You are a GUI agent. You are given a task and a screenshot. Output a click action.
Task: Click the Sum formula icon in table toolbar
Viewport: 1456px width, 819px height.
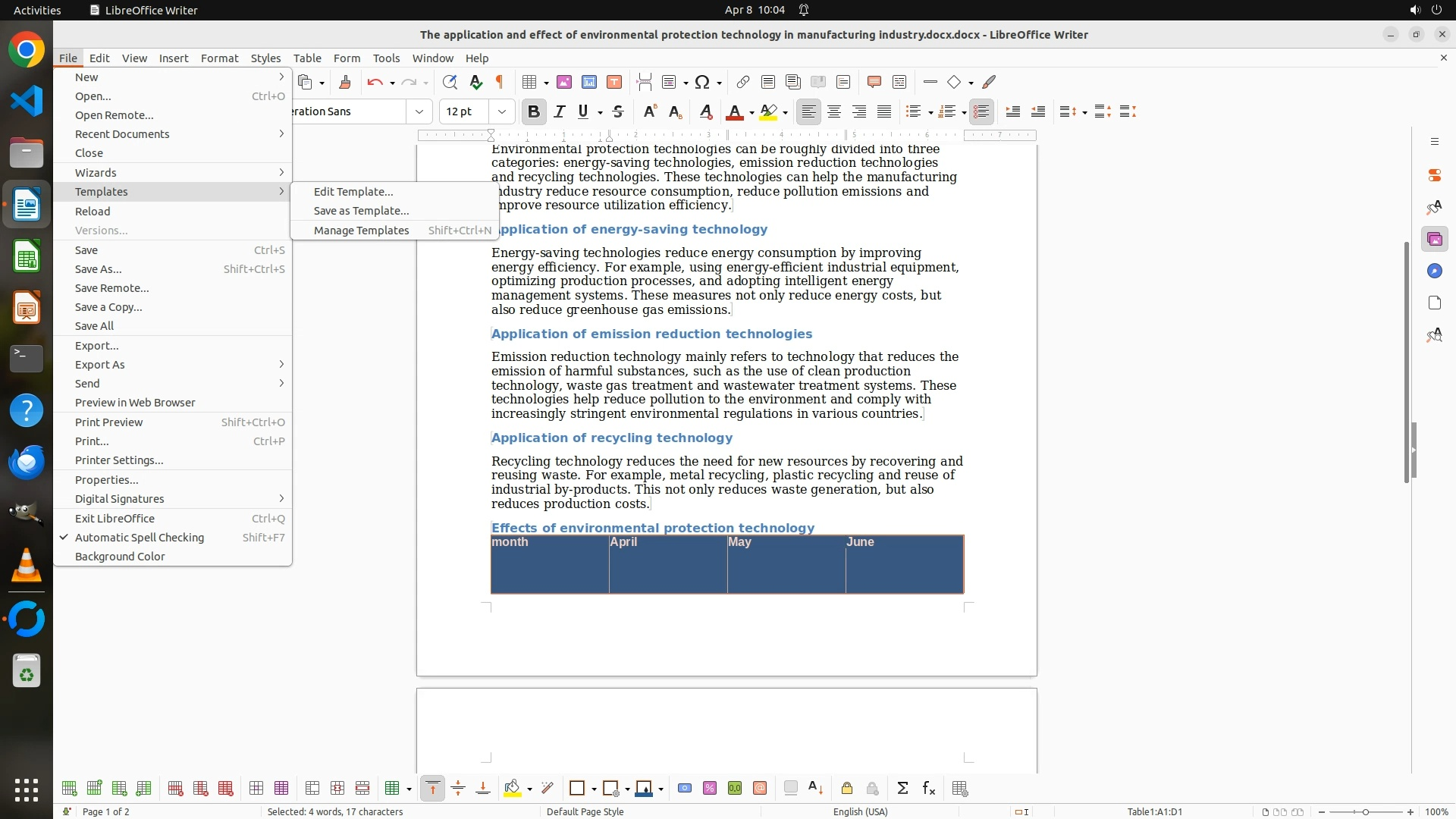[x=902, y=789]
